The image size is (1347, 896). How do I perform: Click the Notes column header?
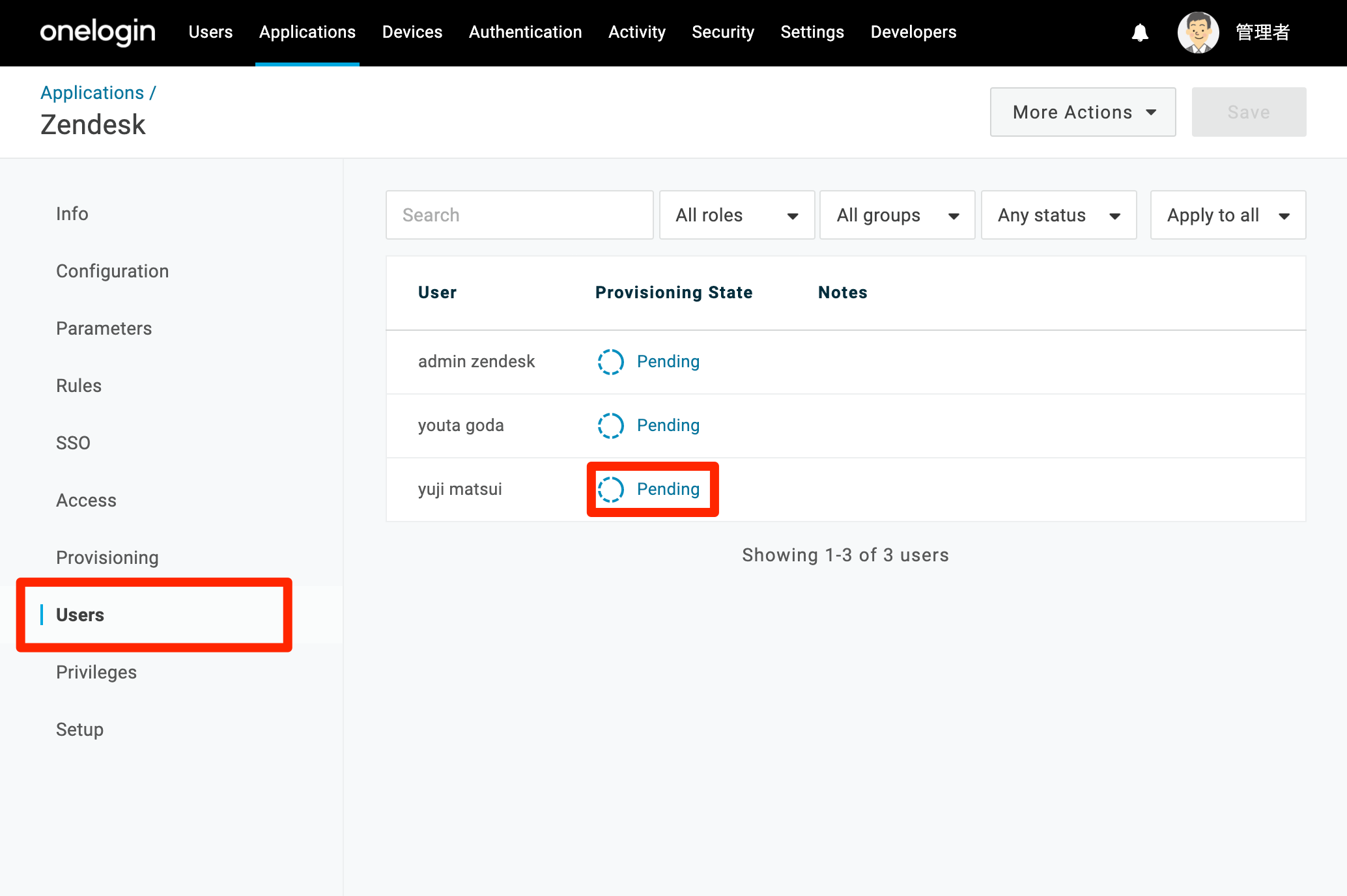[842, 292]
